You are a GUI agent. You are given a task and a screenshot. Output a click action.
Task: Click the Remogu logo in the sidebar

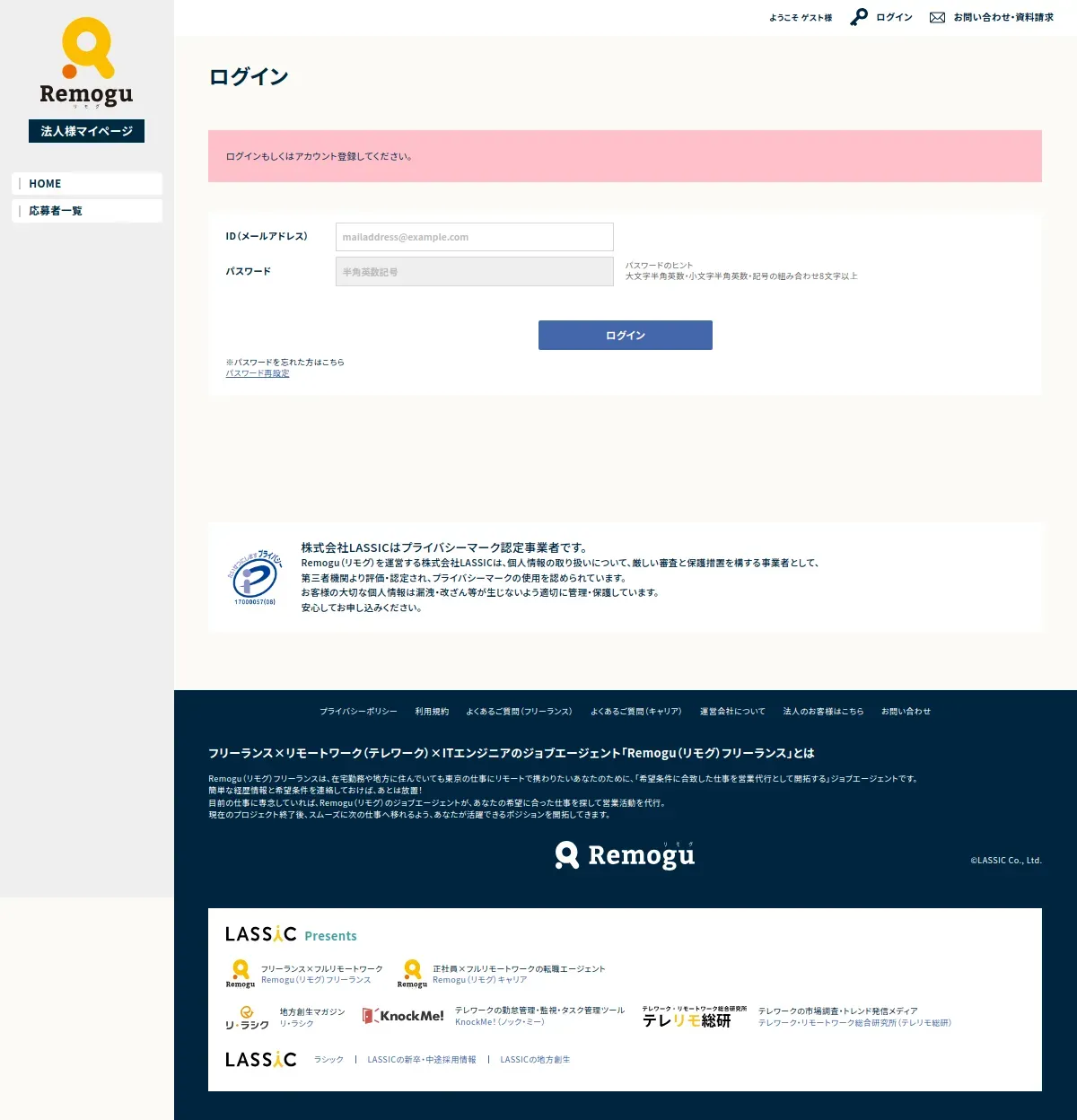[87, 63]
